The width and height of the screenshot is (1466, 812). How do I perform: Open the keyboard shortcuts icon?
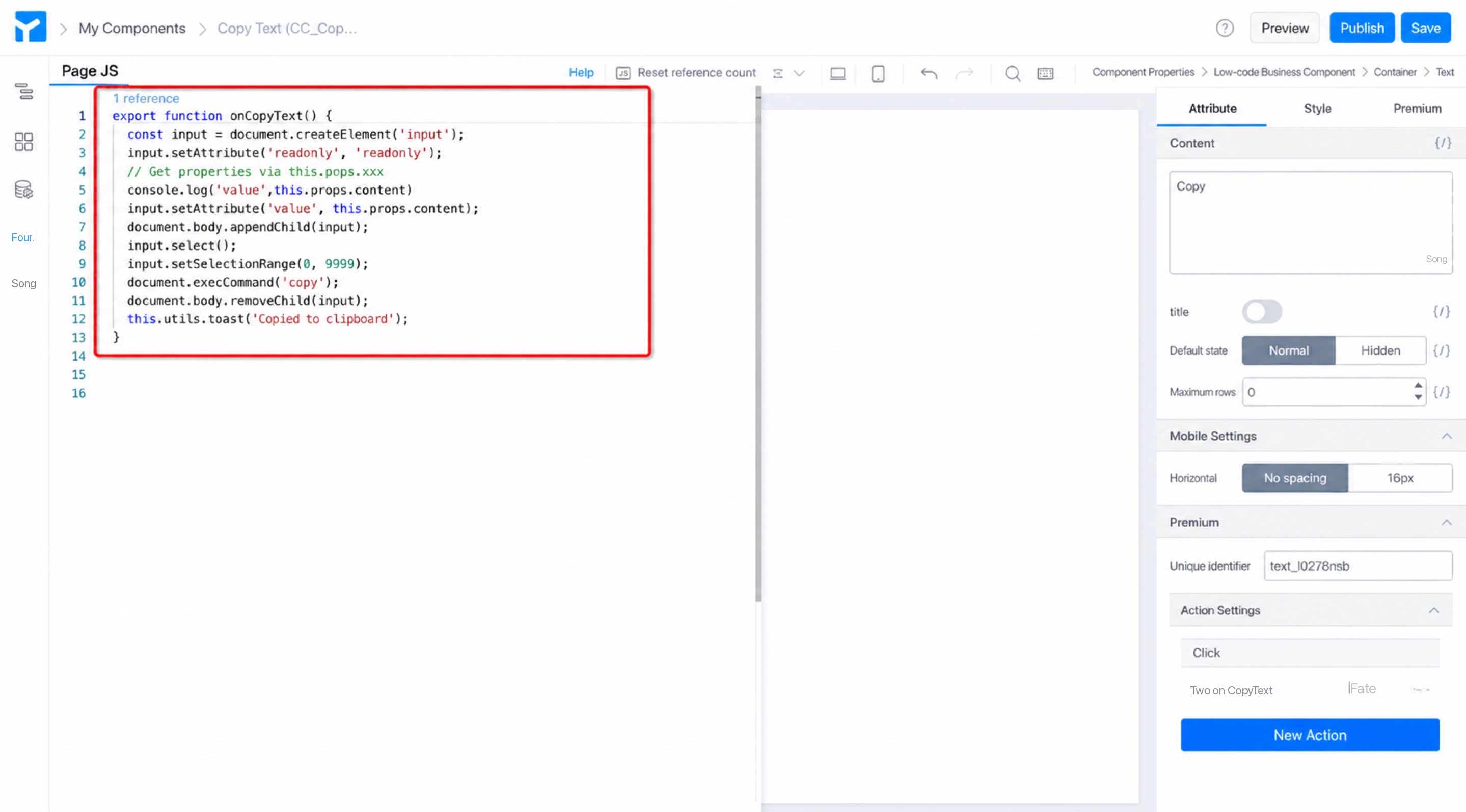click(x=1045, y=73)
